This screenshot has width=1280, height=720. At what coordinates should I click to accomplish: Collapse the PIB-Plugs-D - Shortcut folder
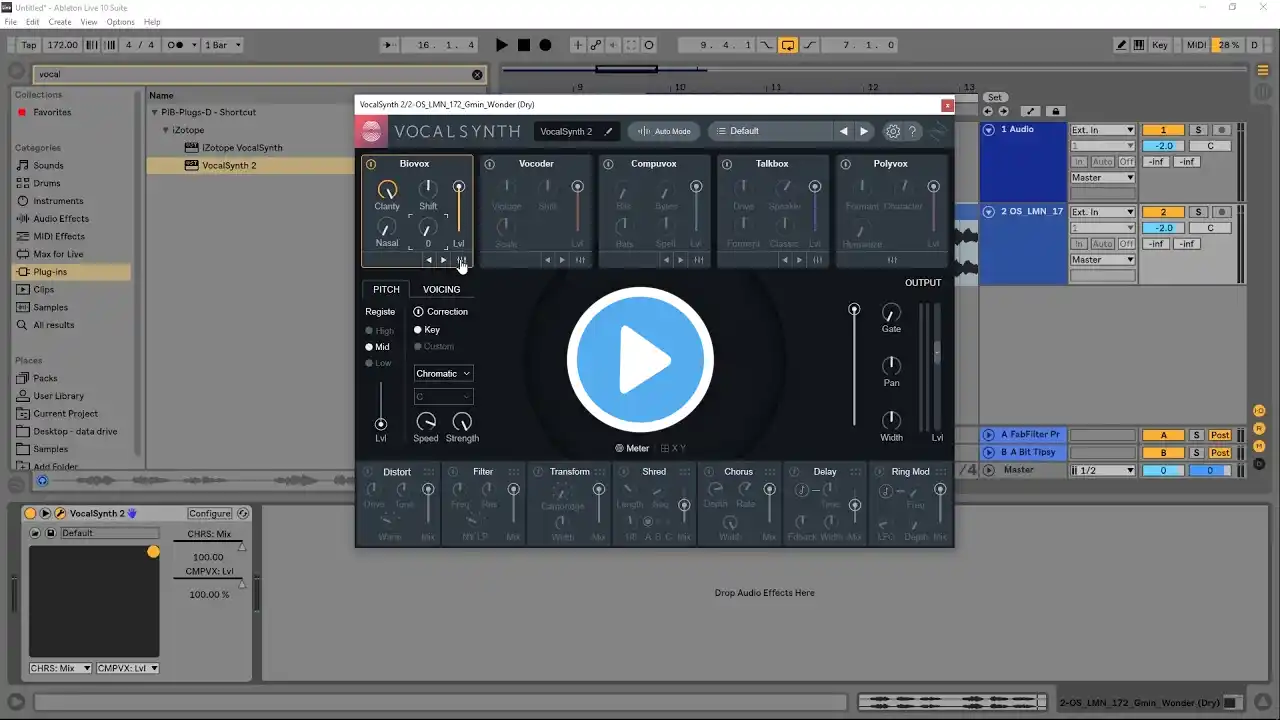point(154,112)
